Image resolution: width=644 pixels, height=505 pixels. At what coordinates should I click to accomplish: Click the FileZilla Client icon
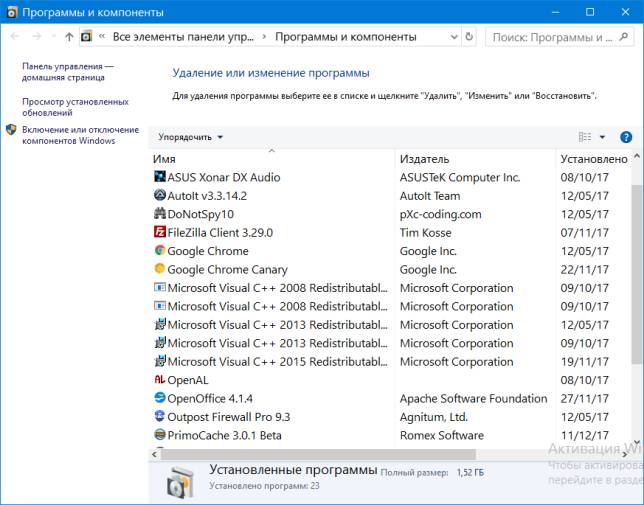[159, 232]
